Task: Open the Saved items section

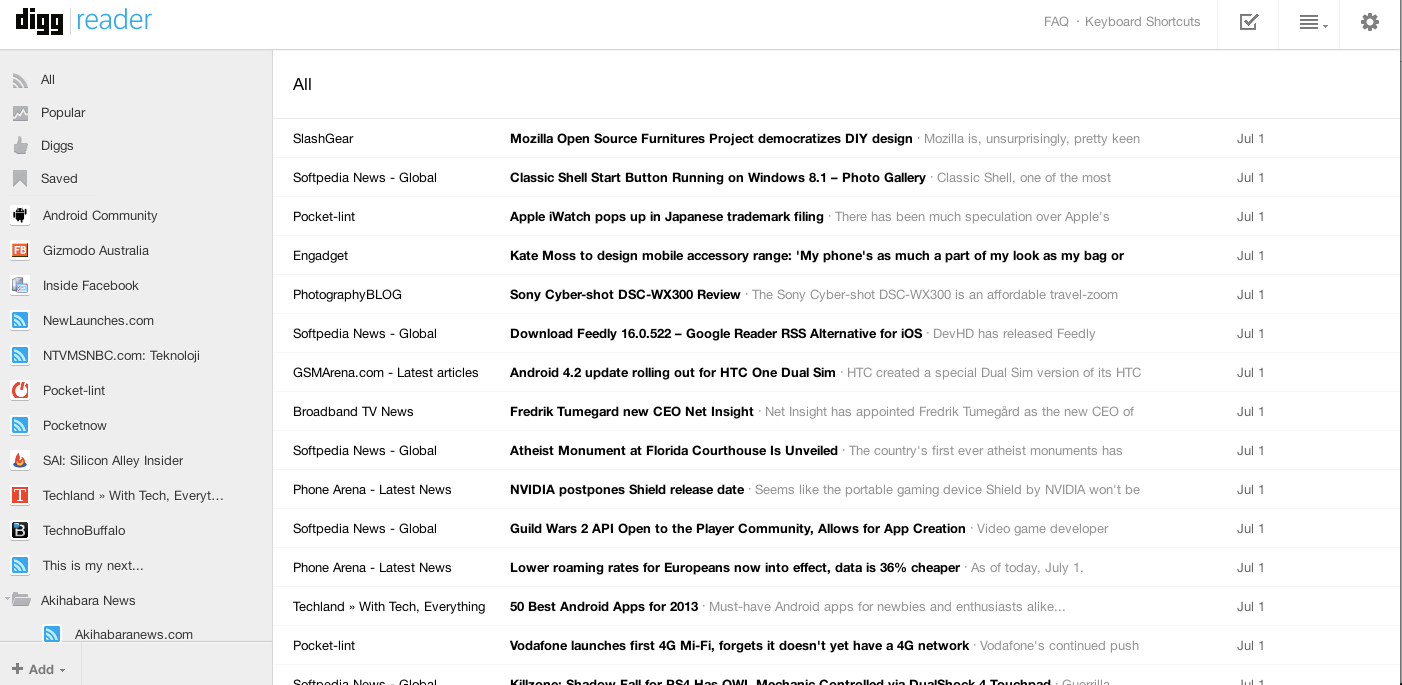Action: coord(58,179)
